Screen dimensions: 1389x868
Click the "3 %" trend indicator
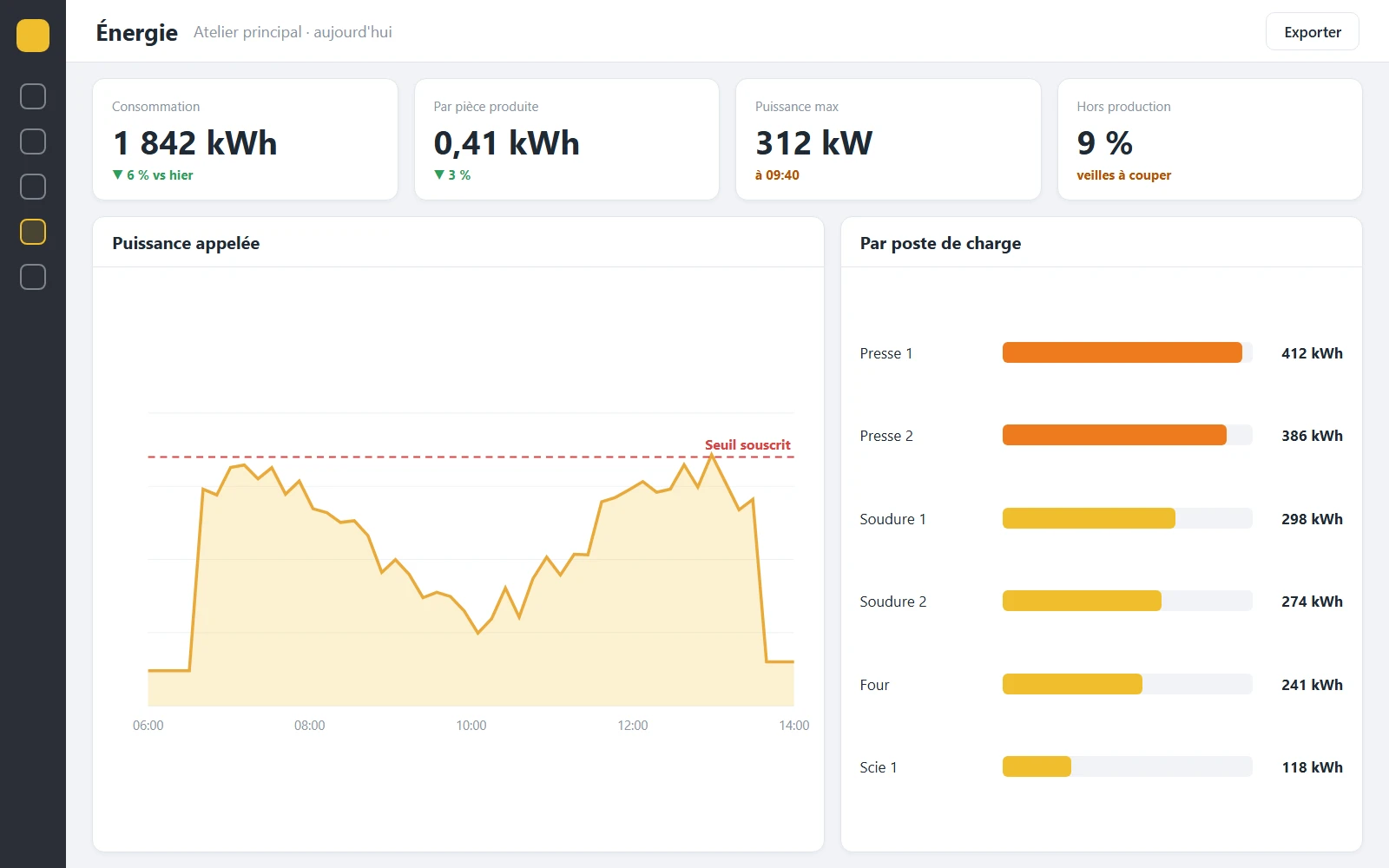coord(452,175)
